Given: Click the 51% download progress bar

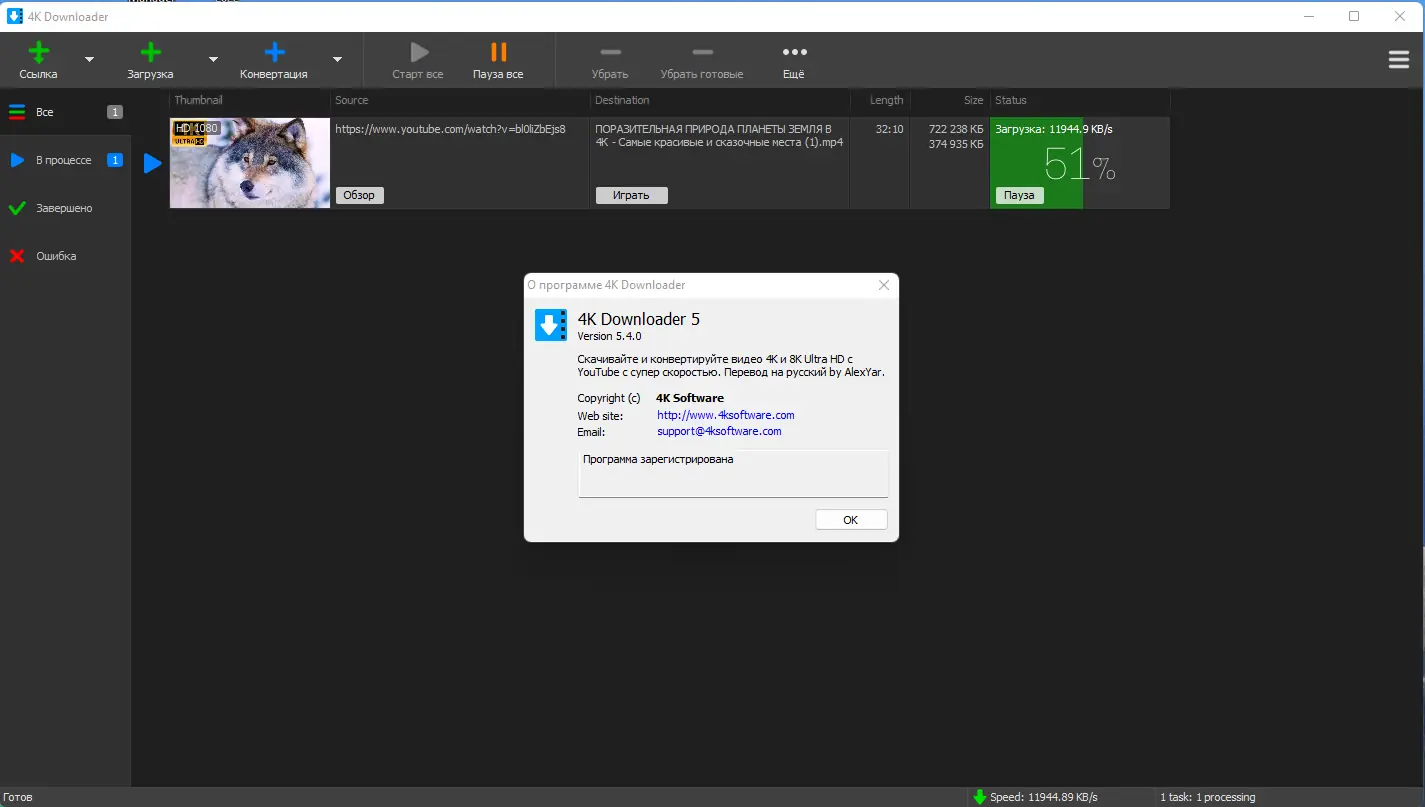Looking at the screenshot, I should 1079,163.
